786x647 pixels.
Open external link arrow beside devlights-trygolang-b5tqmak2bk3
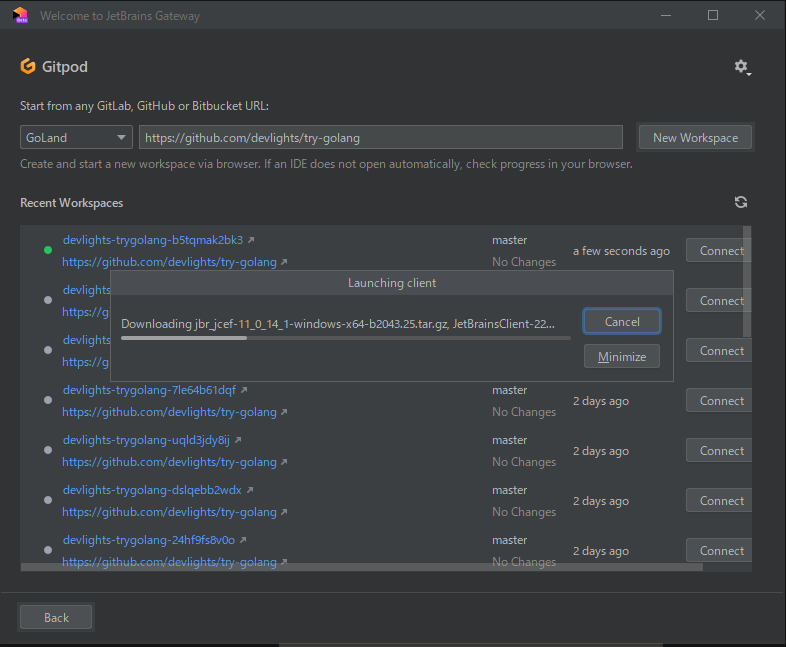[x=251, y=240]
